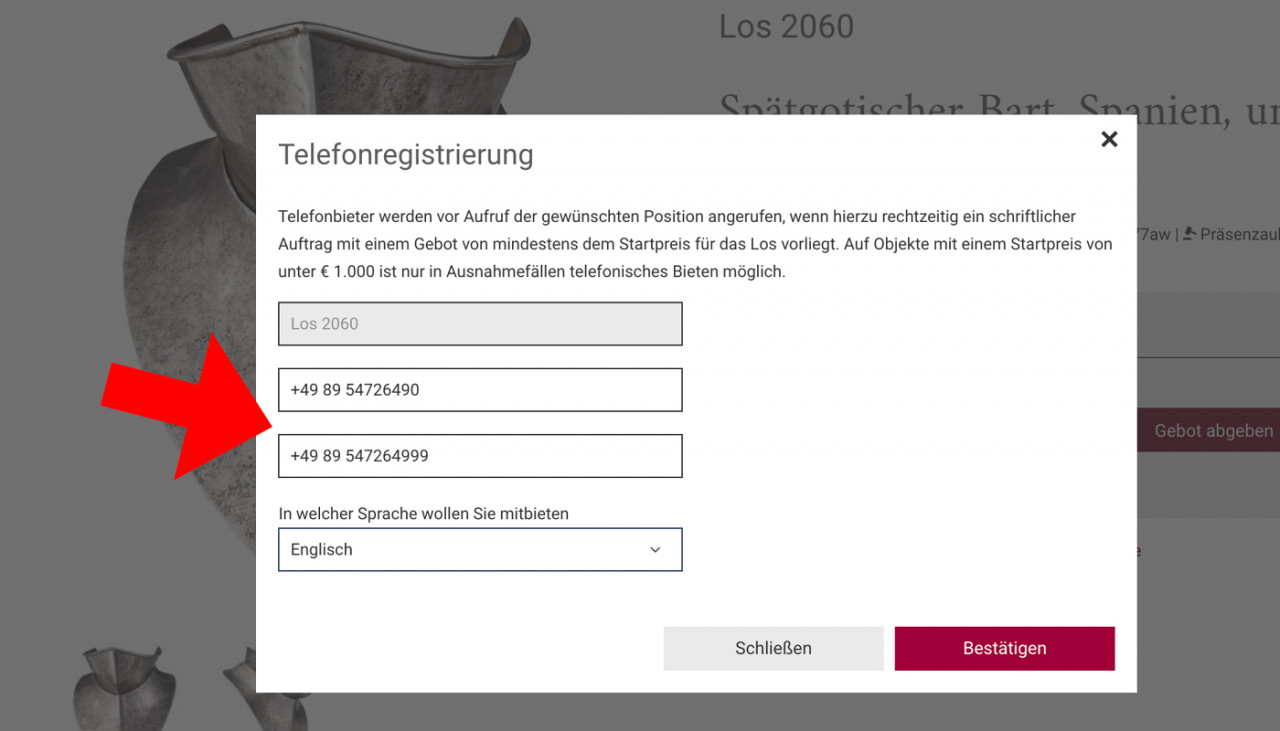Click the dimmed Gebot abgeben button

point(1212,431)
